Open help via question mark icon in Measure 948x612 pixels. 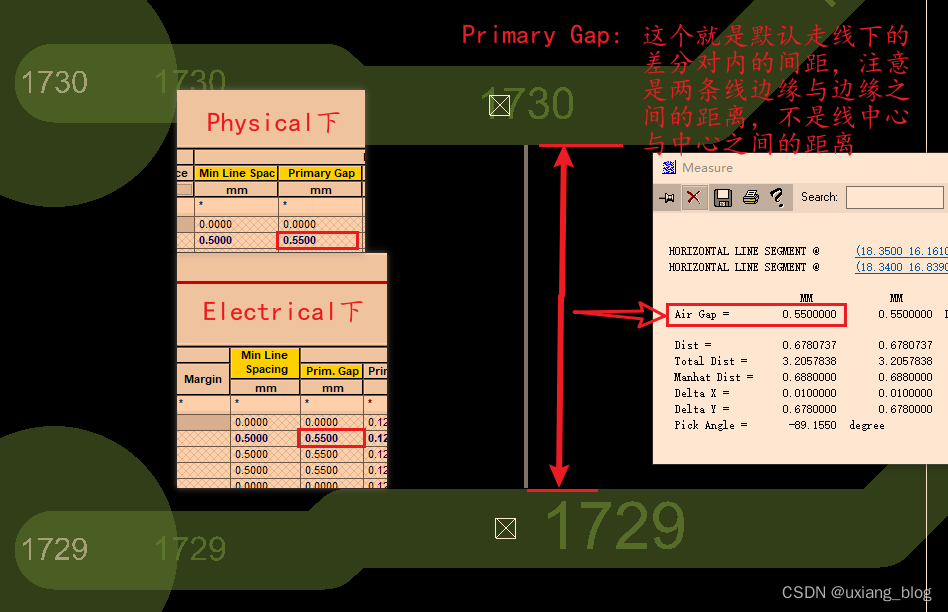[x=777, y=197]
